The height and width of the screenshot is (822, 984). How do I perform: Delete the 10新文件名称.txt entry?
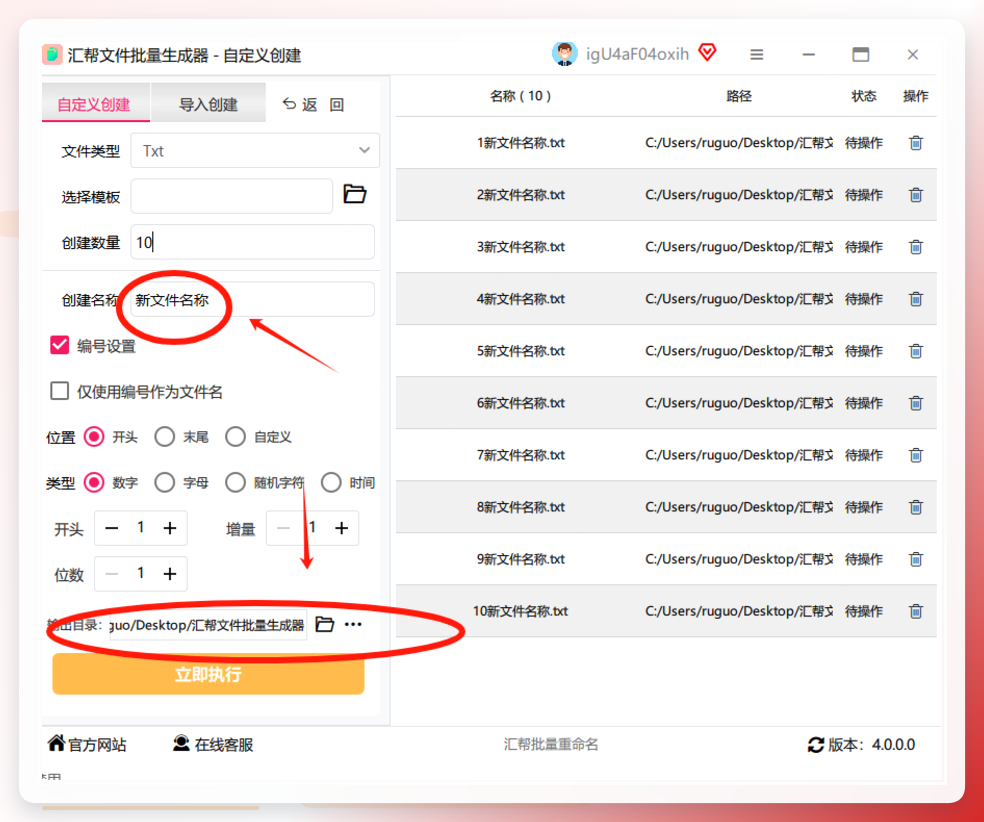(x=916, y=612)
